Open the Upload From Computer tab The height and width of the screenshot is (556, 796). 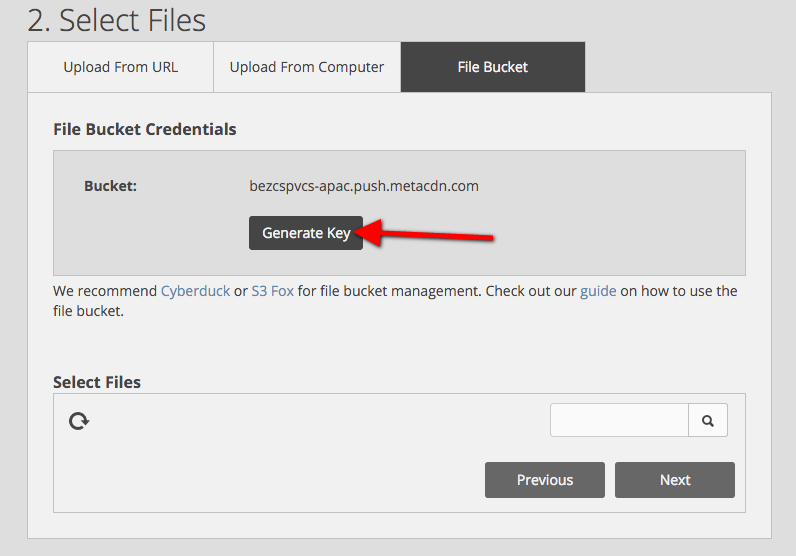tap(307, 67)
